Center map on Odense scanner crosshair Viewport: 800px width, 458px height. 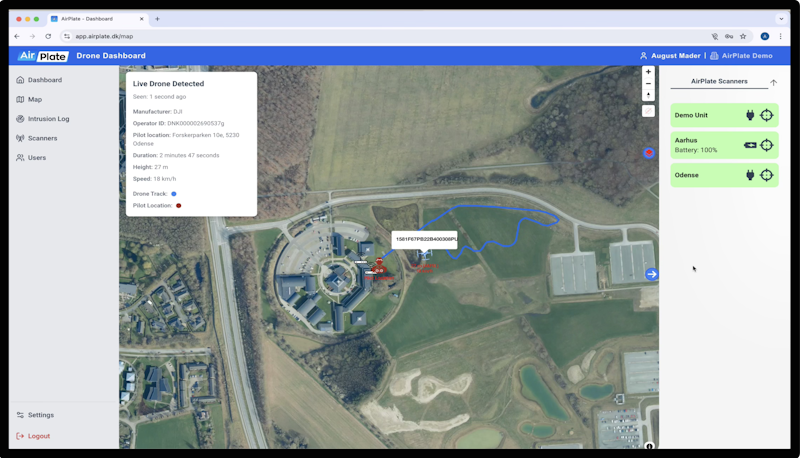pos(766,175)
